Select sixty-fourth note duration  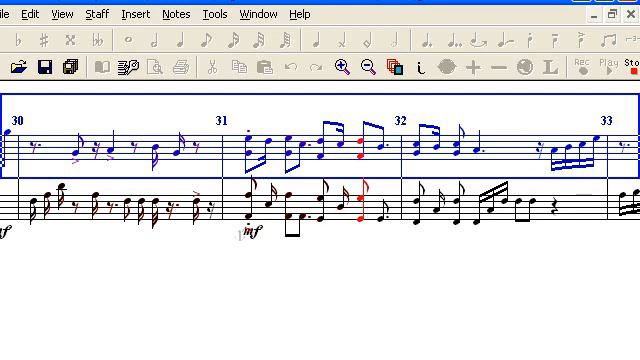(286, 40)
